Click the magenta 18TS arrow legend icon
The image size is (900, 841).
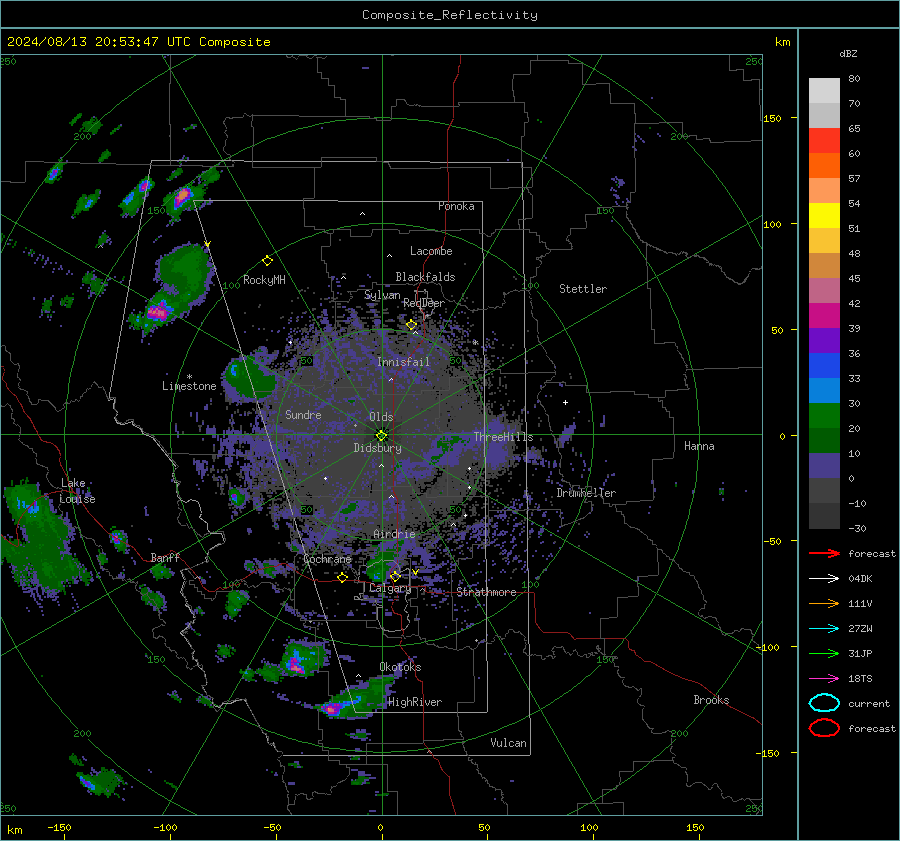click(824, 679)
